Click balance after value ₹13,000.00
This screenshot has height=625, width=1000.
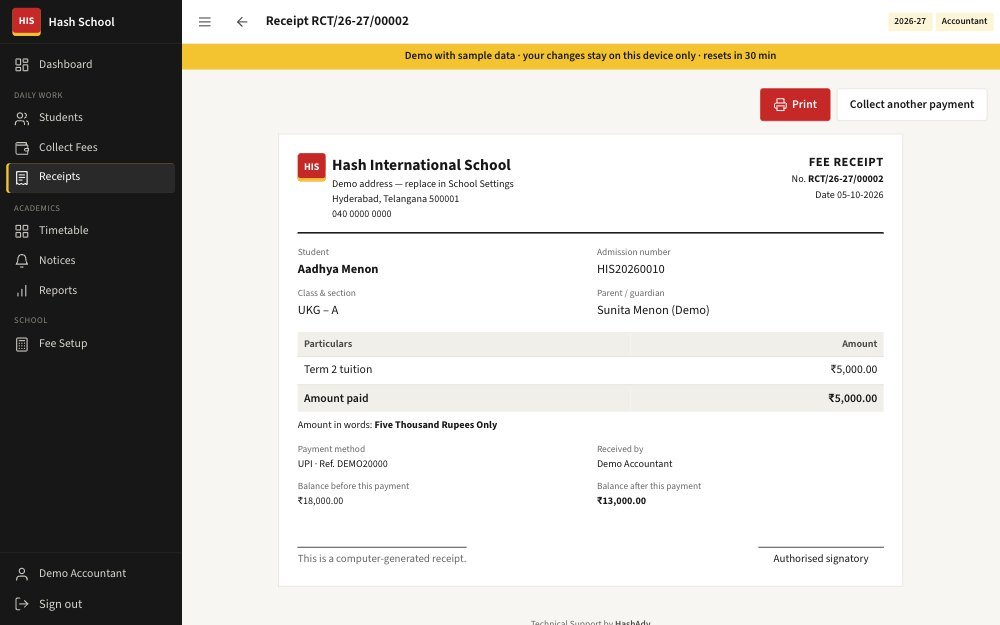coord(621,501)
